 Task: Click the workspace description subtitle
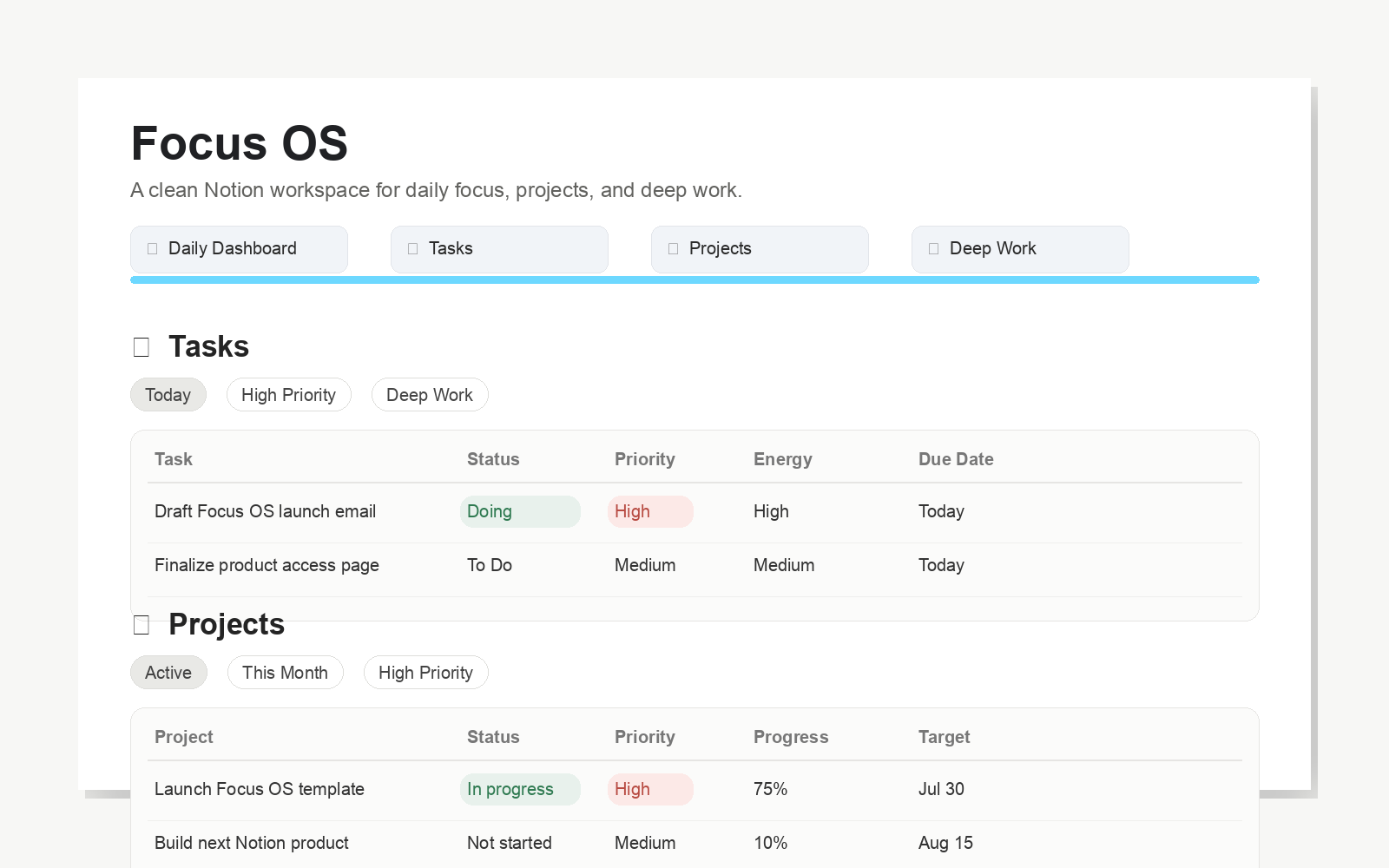click(437, 190)
